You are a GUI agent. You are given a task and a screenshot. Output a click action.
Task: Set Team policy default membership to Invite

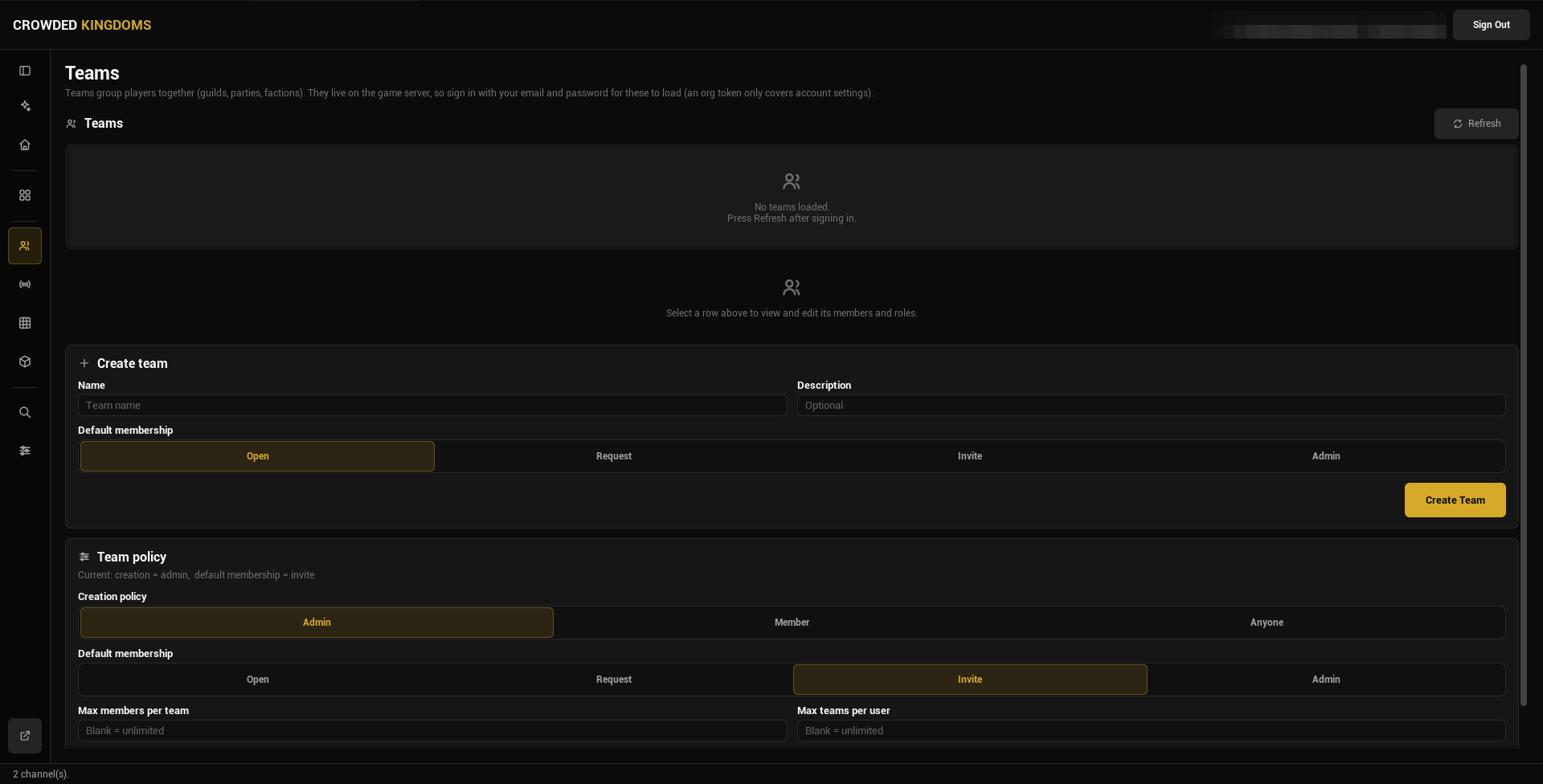tap(970, 680)
